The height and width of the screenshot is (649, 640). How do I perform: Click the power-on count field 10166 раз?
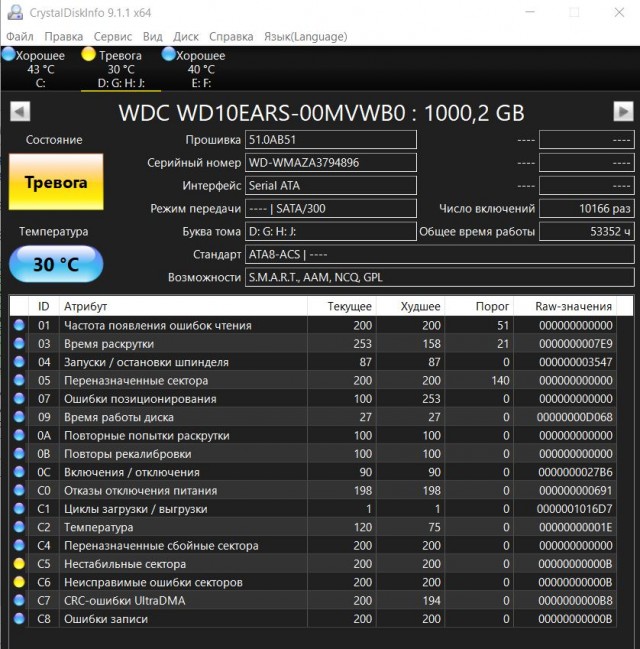pos(587,208)
